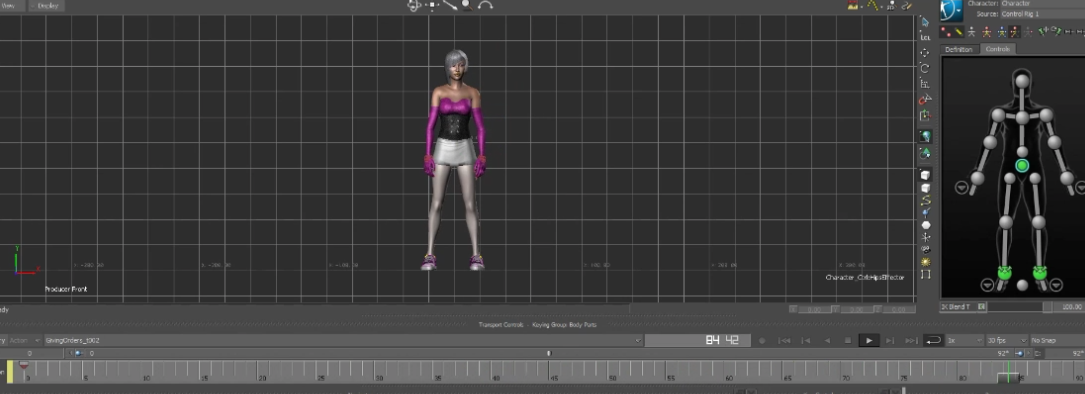Image resolution: width=1085 pixels, height=394 pixels.
Task: Toggle the loop playback button
Action: (x=933, y=341)
